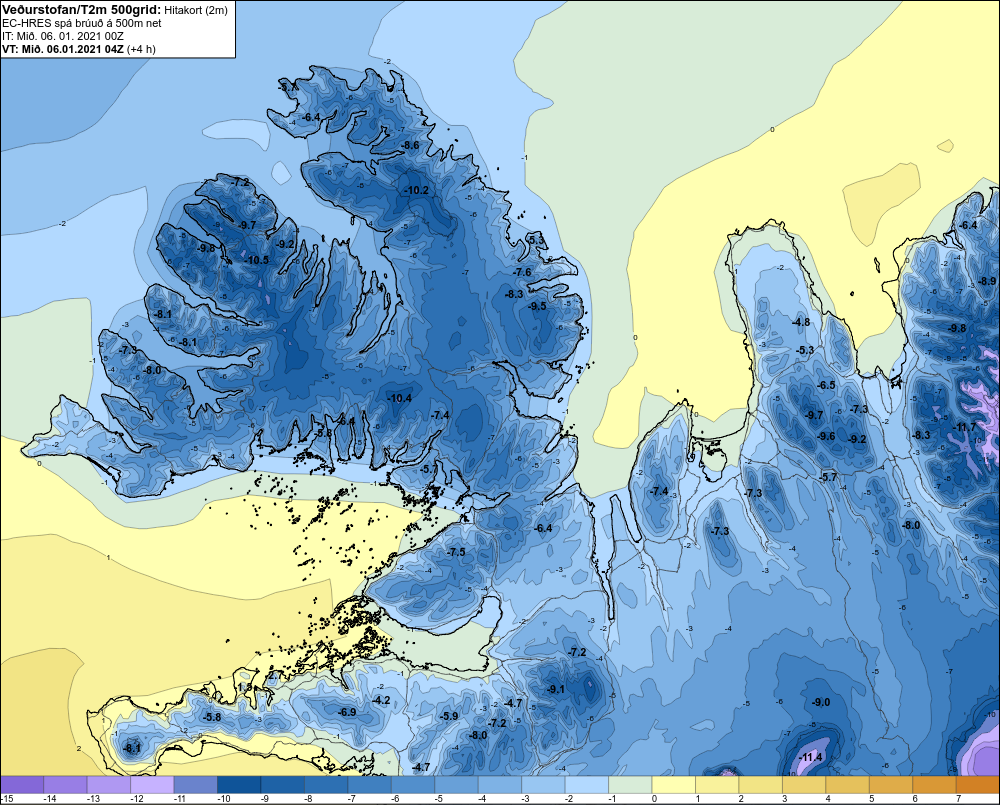Click the -9.6 temperature label
Screen dimensions: 1000x805
tap(827, 436)
